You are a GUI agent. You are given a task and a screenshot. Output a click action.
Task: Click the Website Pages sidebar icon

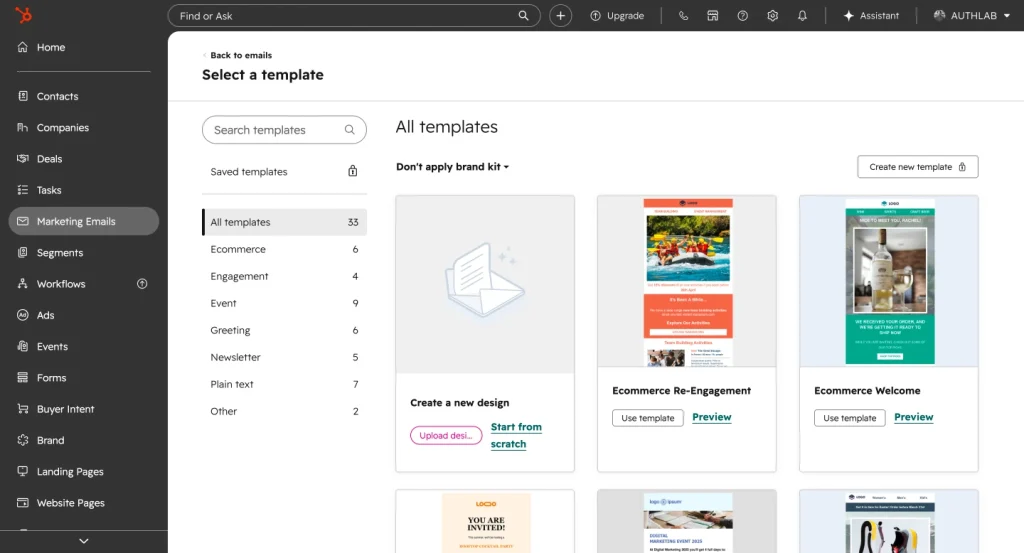coord(23,503)
